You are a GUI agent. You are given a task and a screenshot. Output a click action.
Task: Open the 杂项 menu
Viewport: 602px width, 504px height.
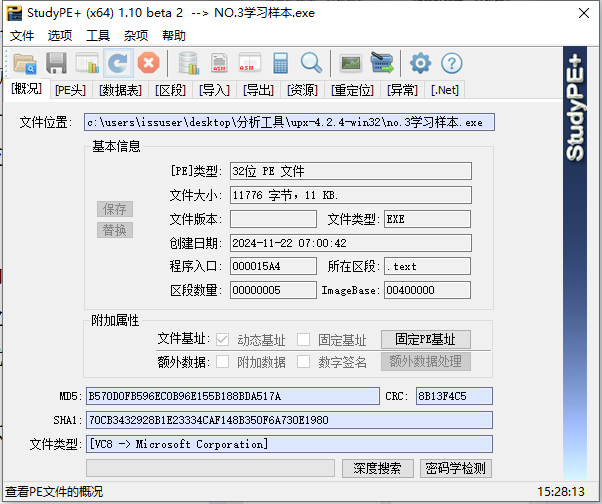136,36
